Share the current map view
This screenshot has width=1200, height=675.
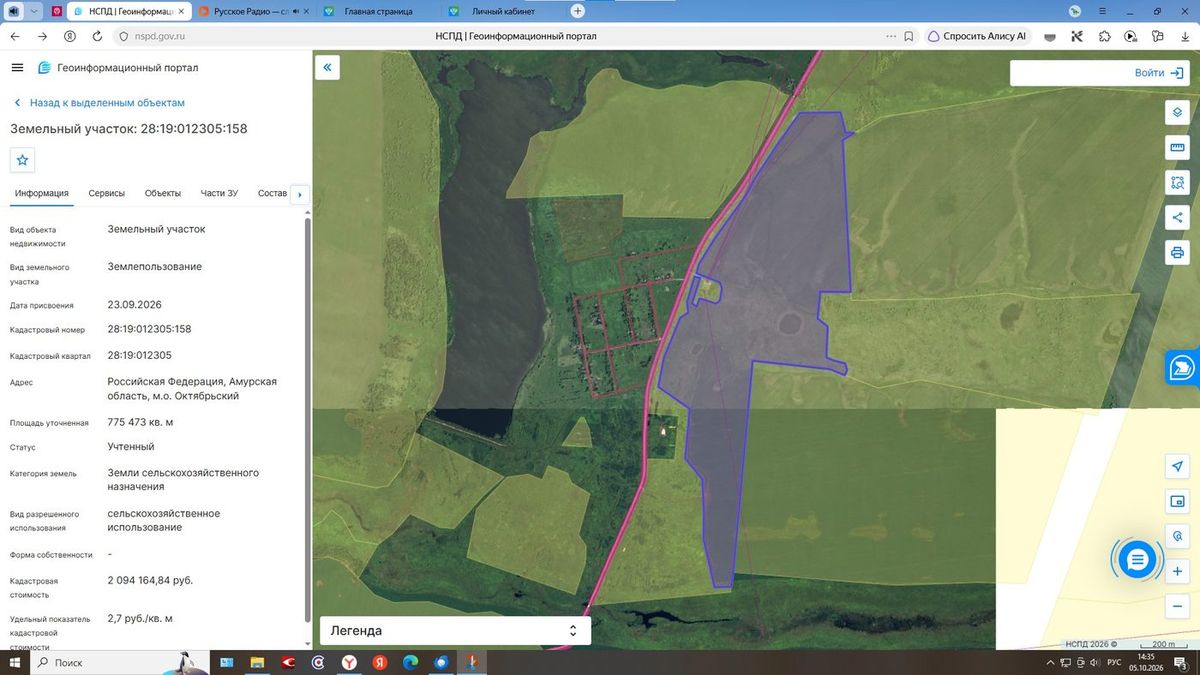1177,218
